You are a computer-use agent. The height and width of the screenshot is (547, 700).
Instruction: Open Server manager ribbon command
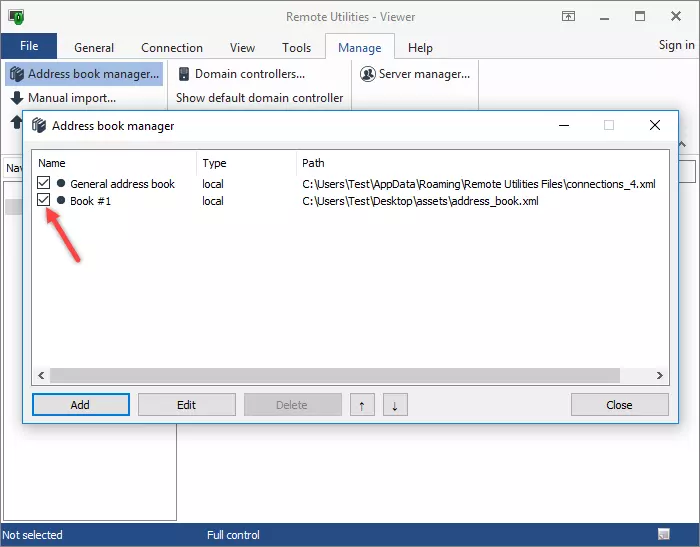(415, 74)
